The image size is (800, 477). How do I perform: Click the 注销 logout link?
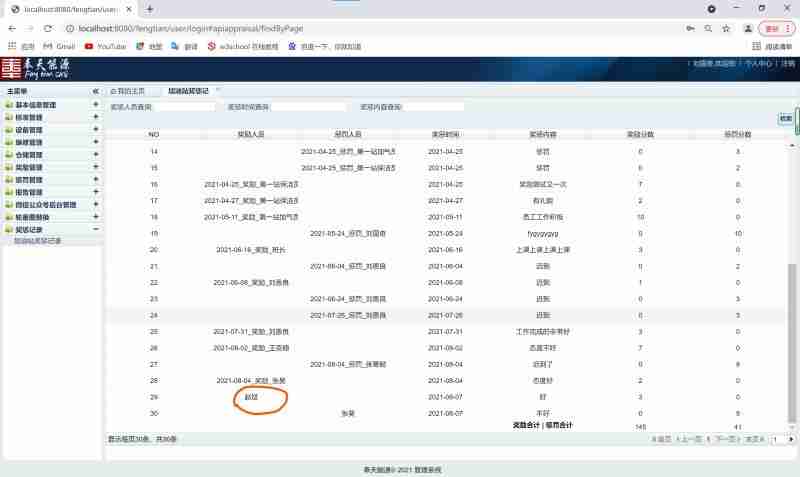787,64
